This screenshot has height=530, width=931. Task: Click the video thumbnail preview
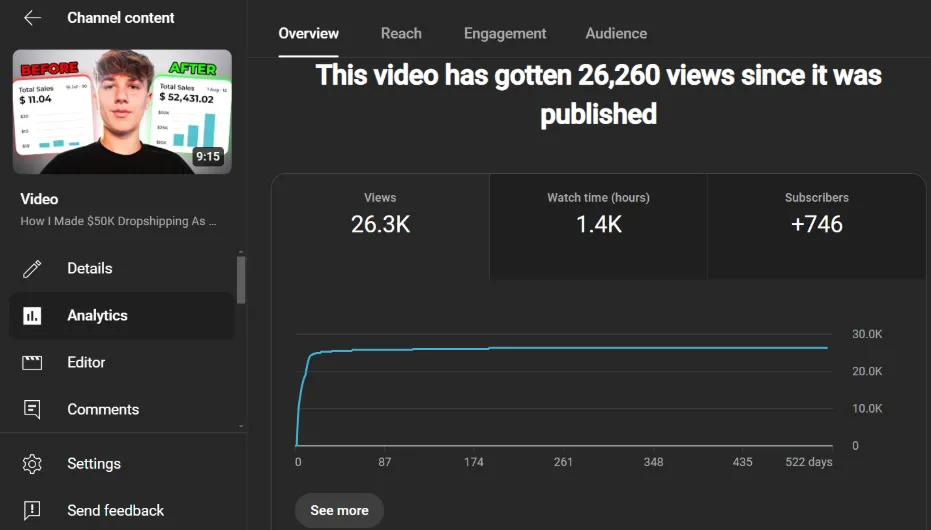[x=122, y=112]
